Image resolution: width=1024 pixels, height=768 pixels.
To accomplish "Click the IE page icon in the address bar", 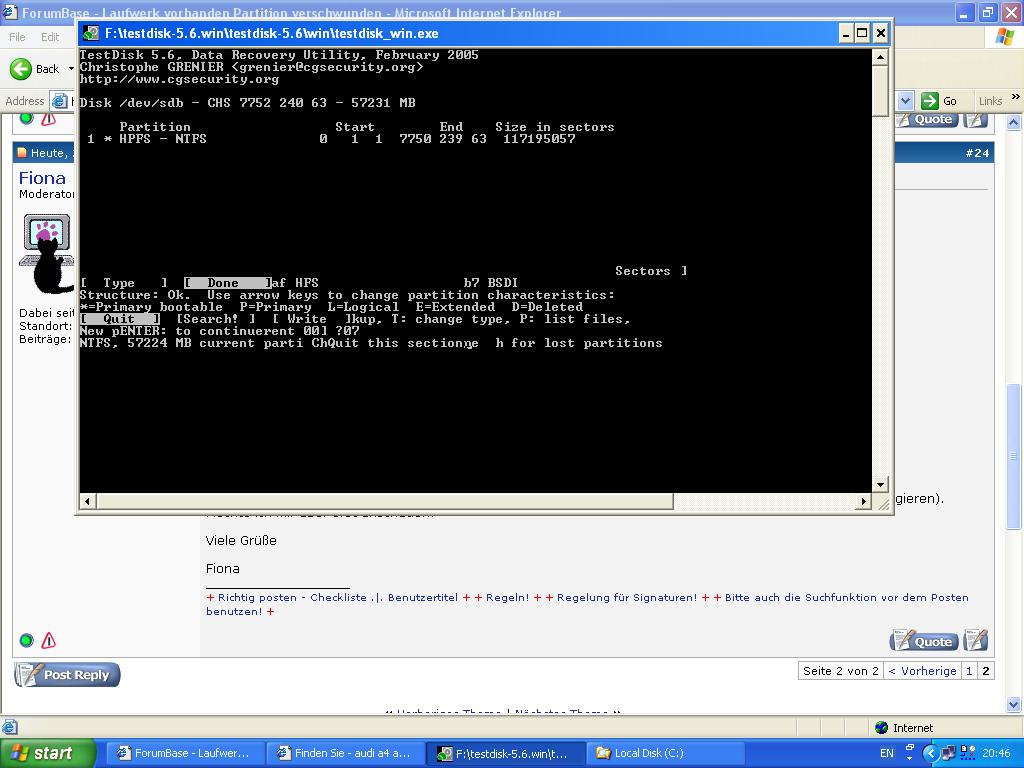I will [x=59, y=101].
